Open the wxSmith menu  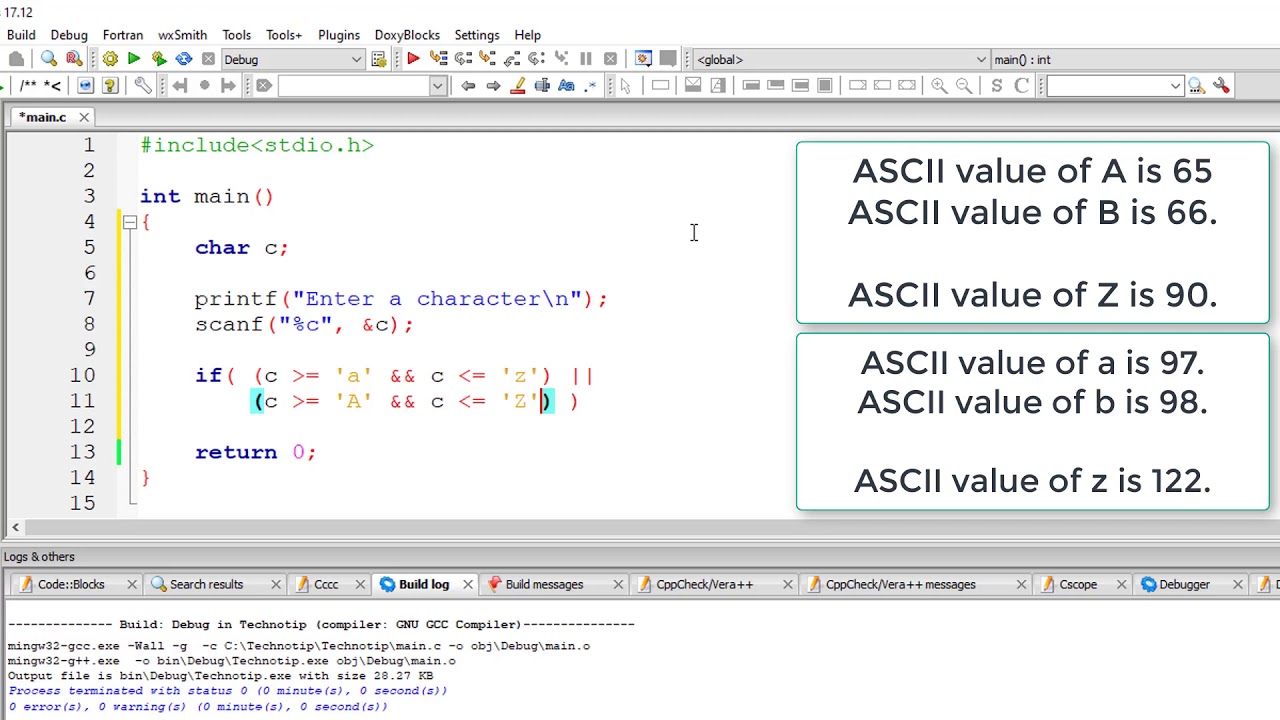(183, 35)
